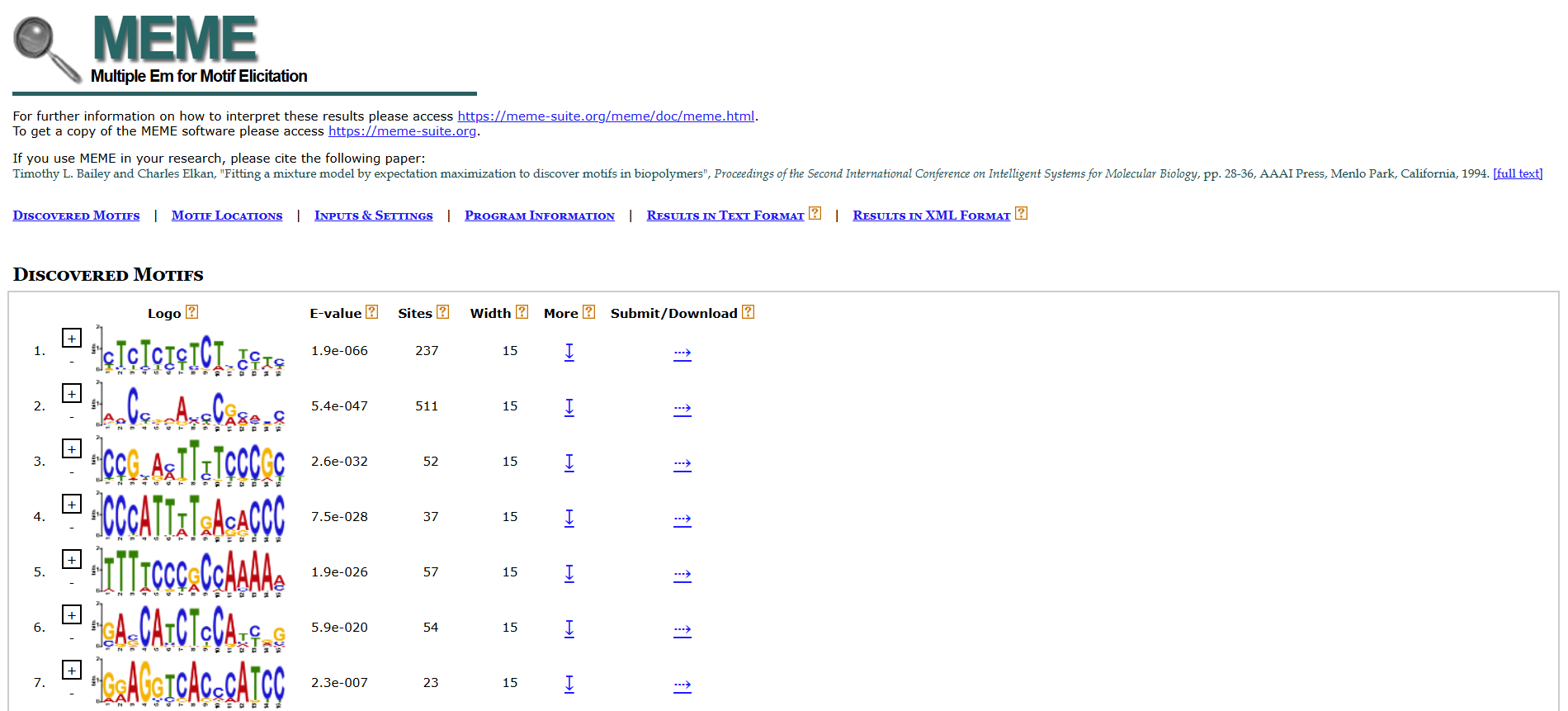Expand motif 4 with the plus button

pyautogui.click(x=72, y=504)
